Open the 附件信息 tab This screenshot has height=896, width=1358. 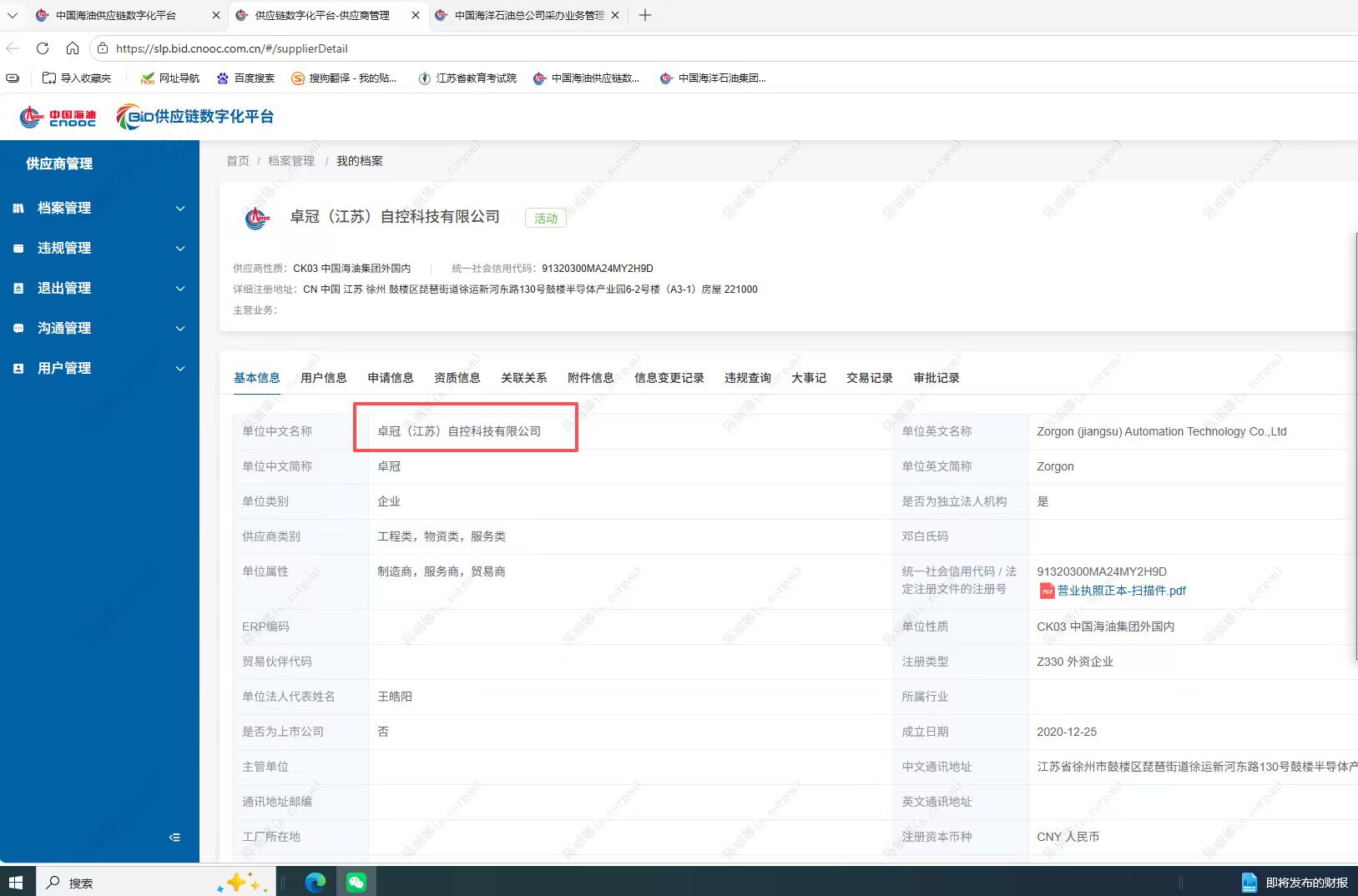click(590, 378)
